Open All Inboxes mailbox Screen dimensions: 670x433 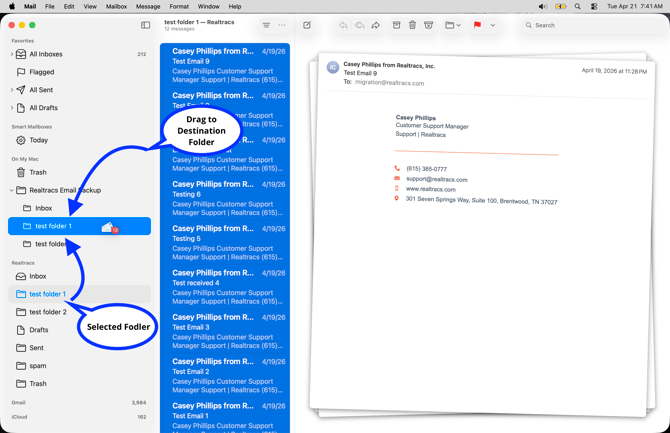(79, 54)
